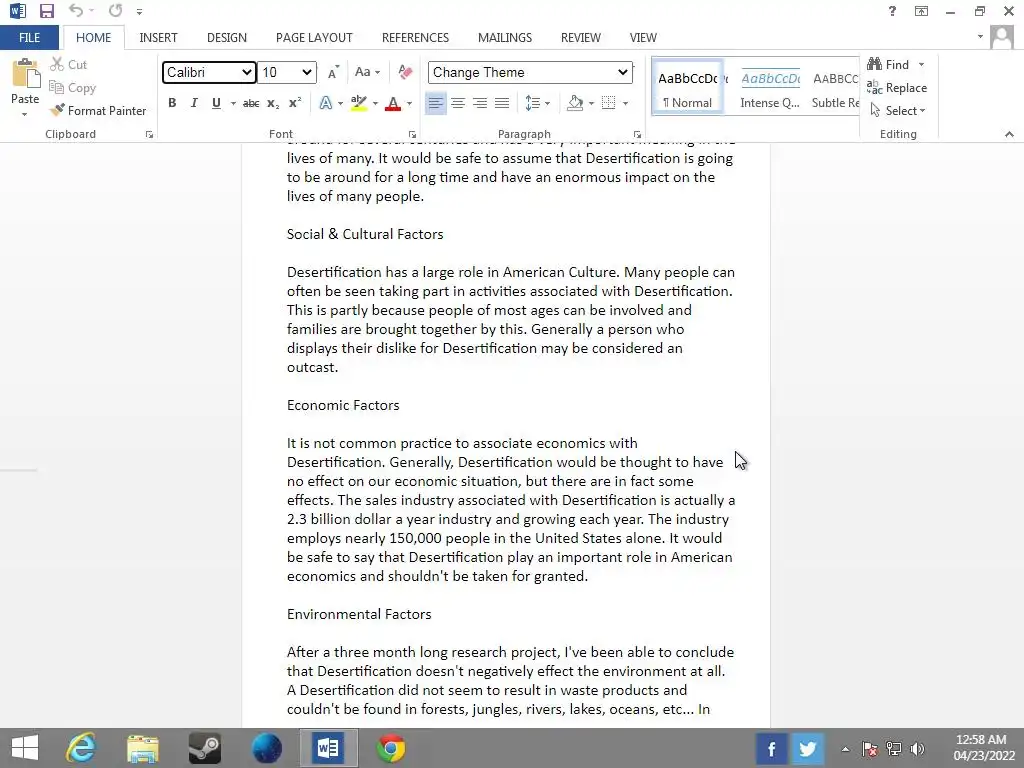The height and width of the screenshot is (768, 1024).
Task: Undo the last action
Action: click(x=76, y=10)
